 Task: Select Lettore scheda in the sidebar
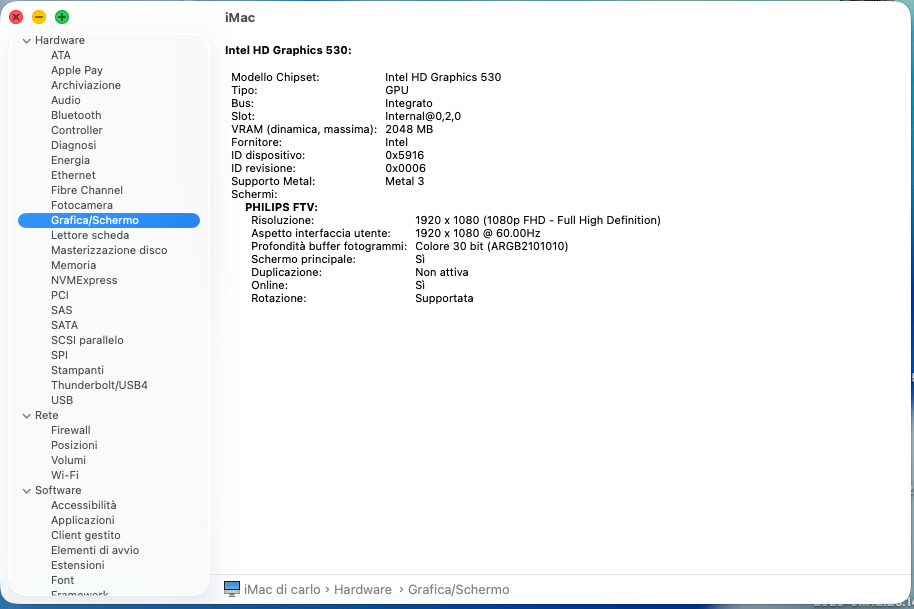click(x=90, y=235)
